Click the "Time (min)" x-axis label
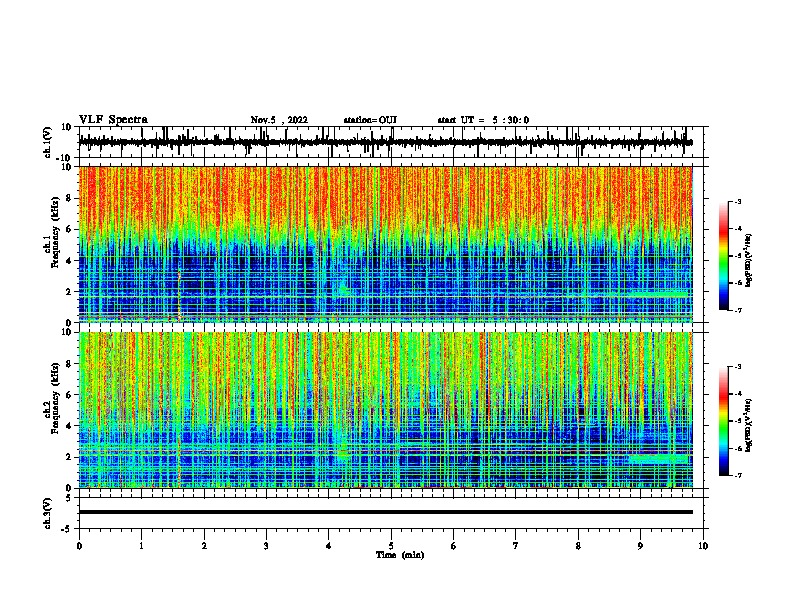The width and height of the screenshot is (792, 612). pos(400,555)
